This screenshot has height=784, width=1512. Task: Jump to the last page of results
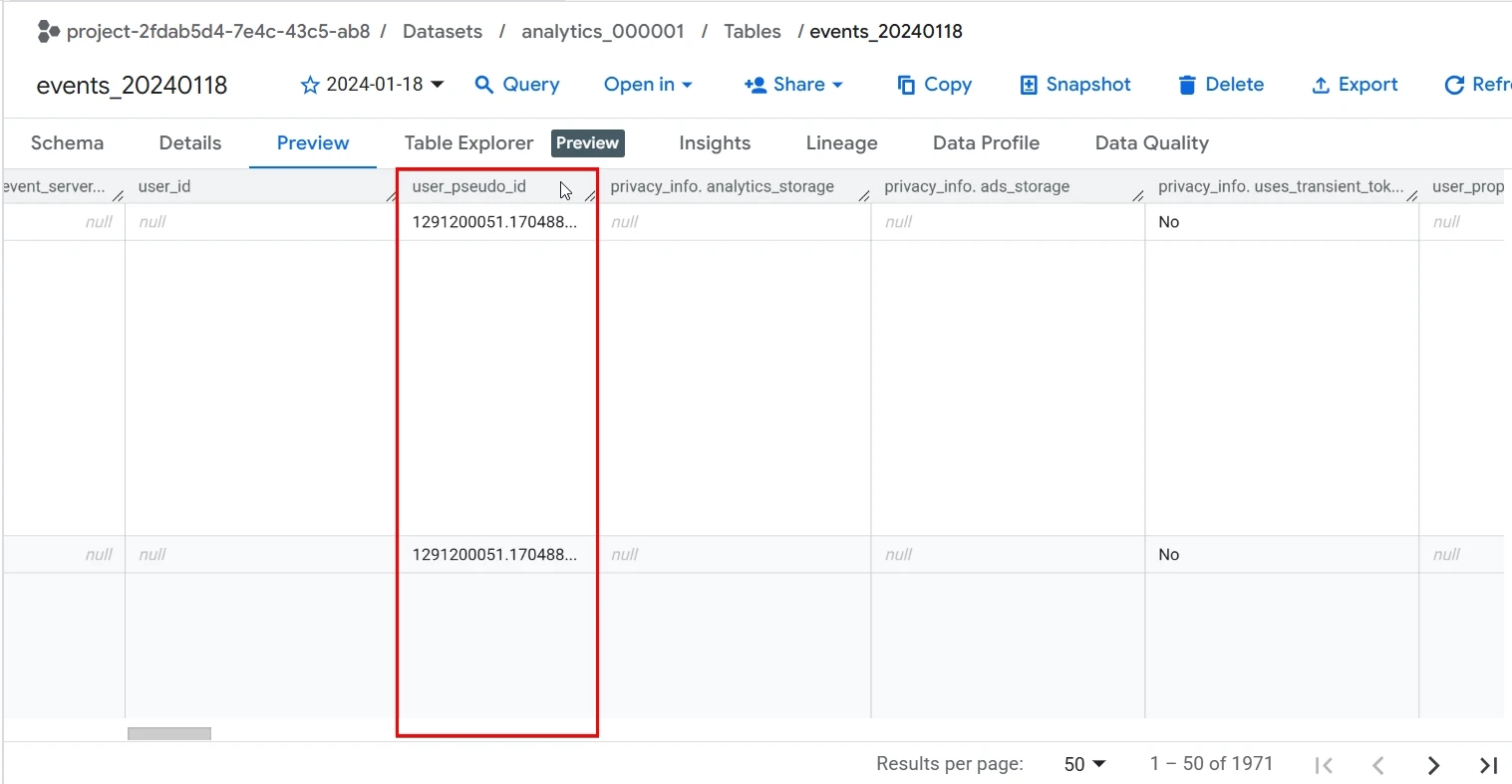point(1489,765)
